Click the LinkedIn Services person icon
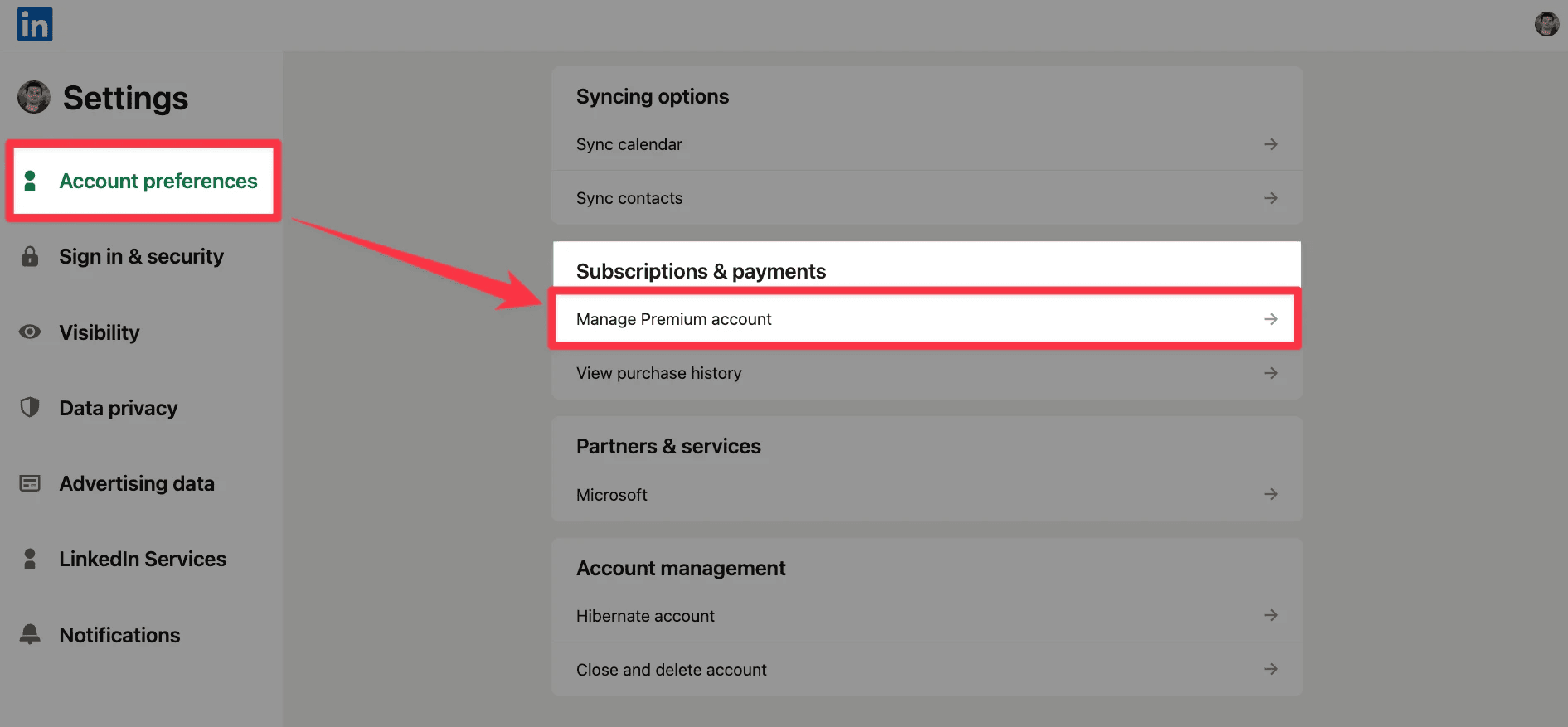This screenshot has width=1568, height=727. pyautogui.click(x=30, y=559)
